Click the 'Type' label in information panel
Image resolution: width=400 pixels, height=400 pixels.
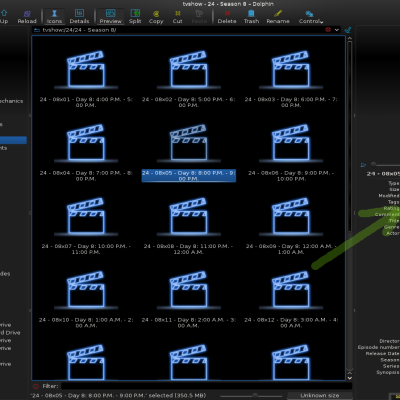point(394,183)
